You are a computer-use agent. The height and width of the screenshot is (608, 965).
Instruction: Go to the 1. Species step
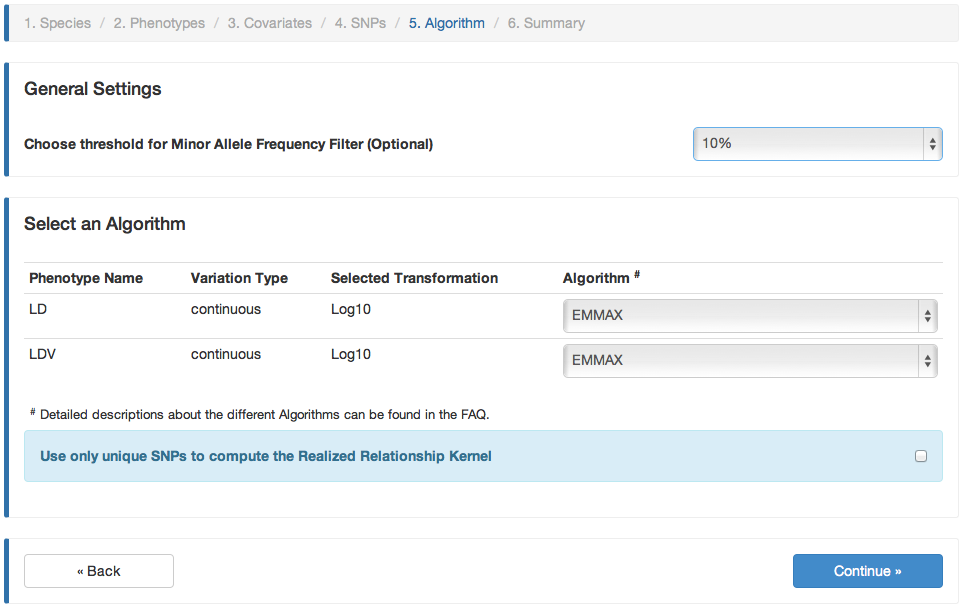(57, 23)
